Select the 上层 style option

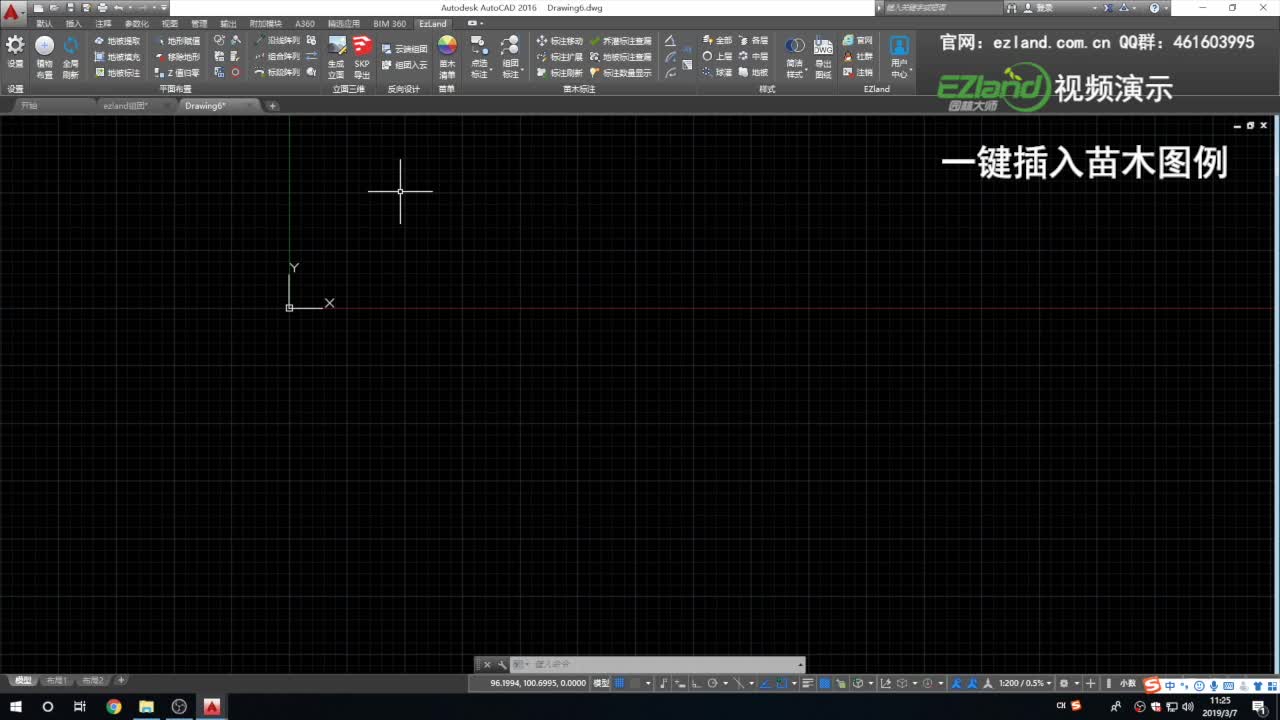point(718,57)
